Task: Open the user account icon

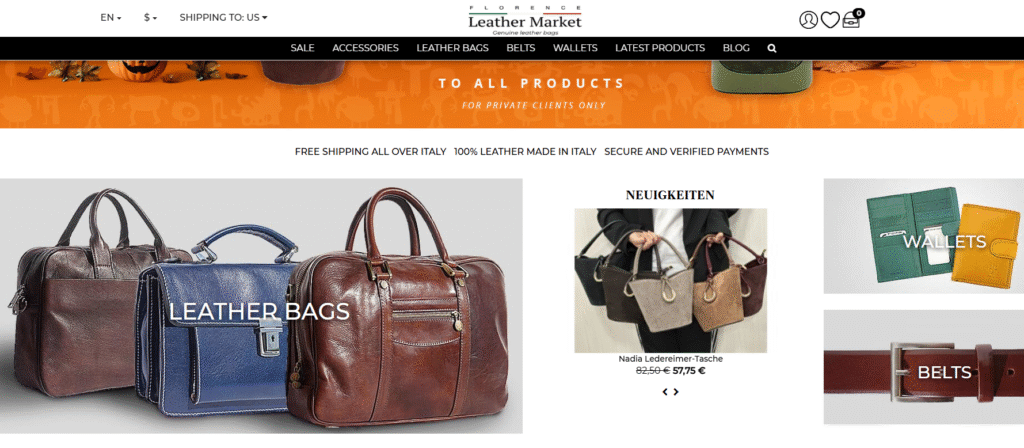Action: [808, 20]
